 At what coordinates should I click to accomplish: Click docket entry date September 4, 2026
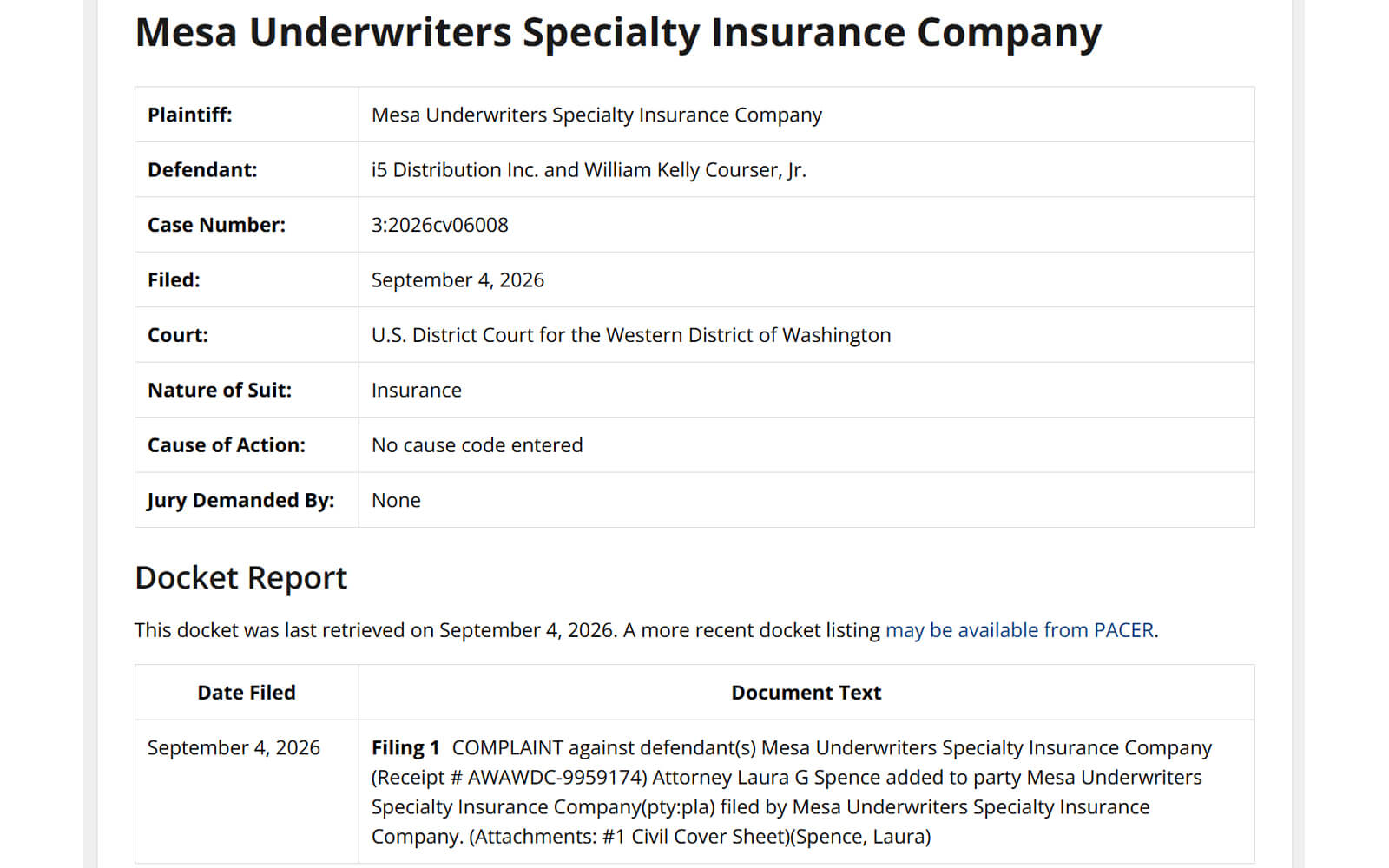[x=234, y=748]
